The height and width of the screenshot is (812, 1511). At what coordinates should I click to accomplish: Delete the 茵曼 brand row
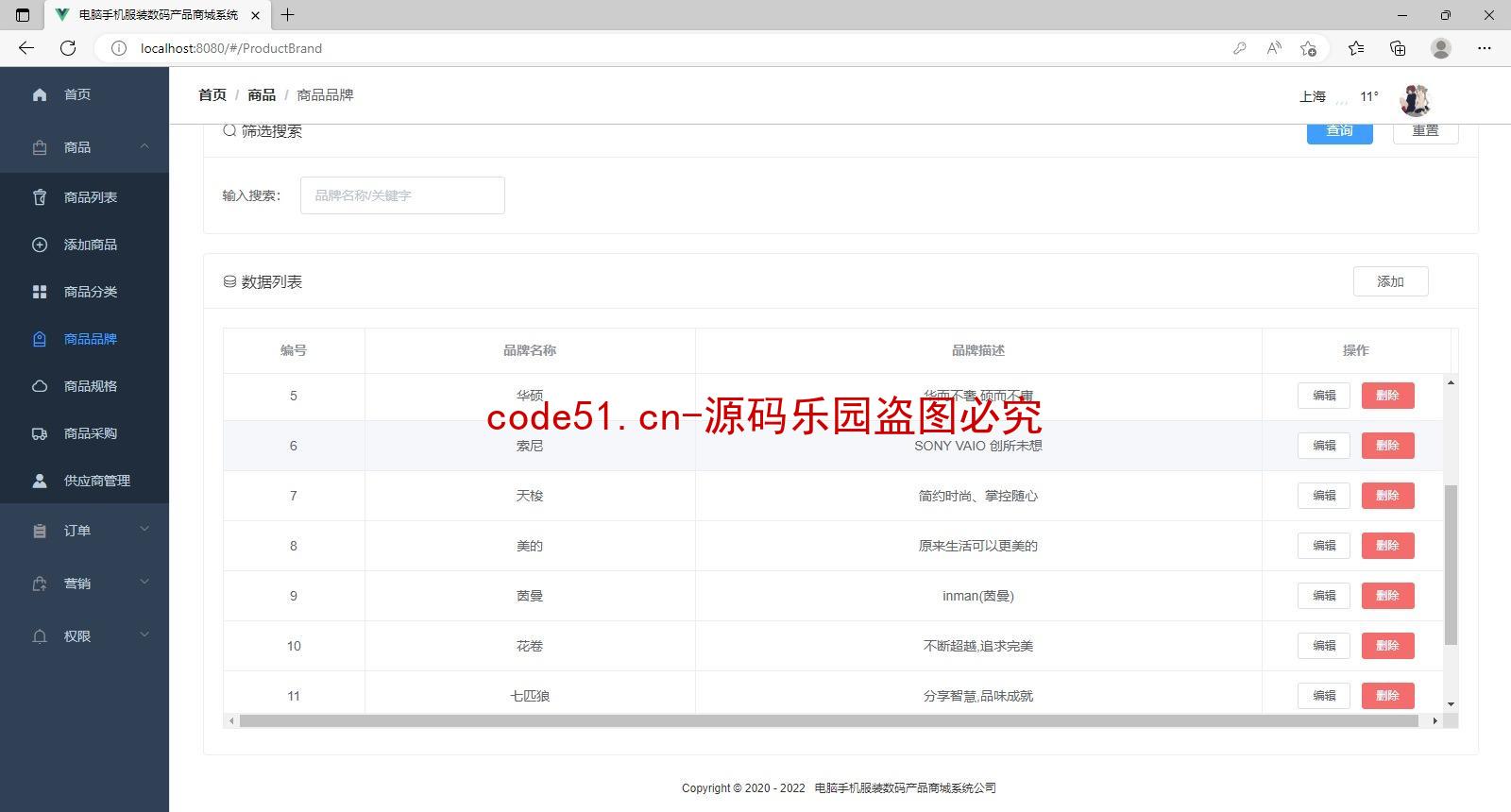(1387, 596)
